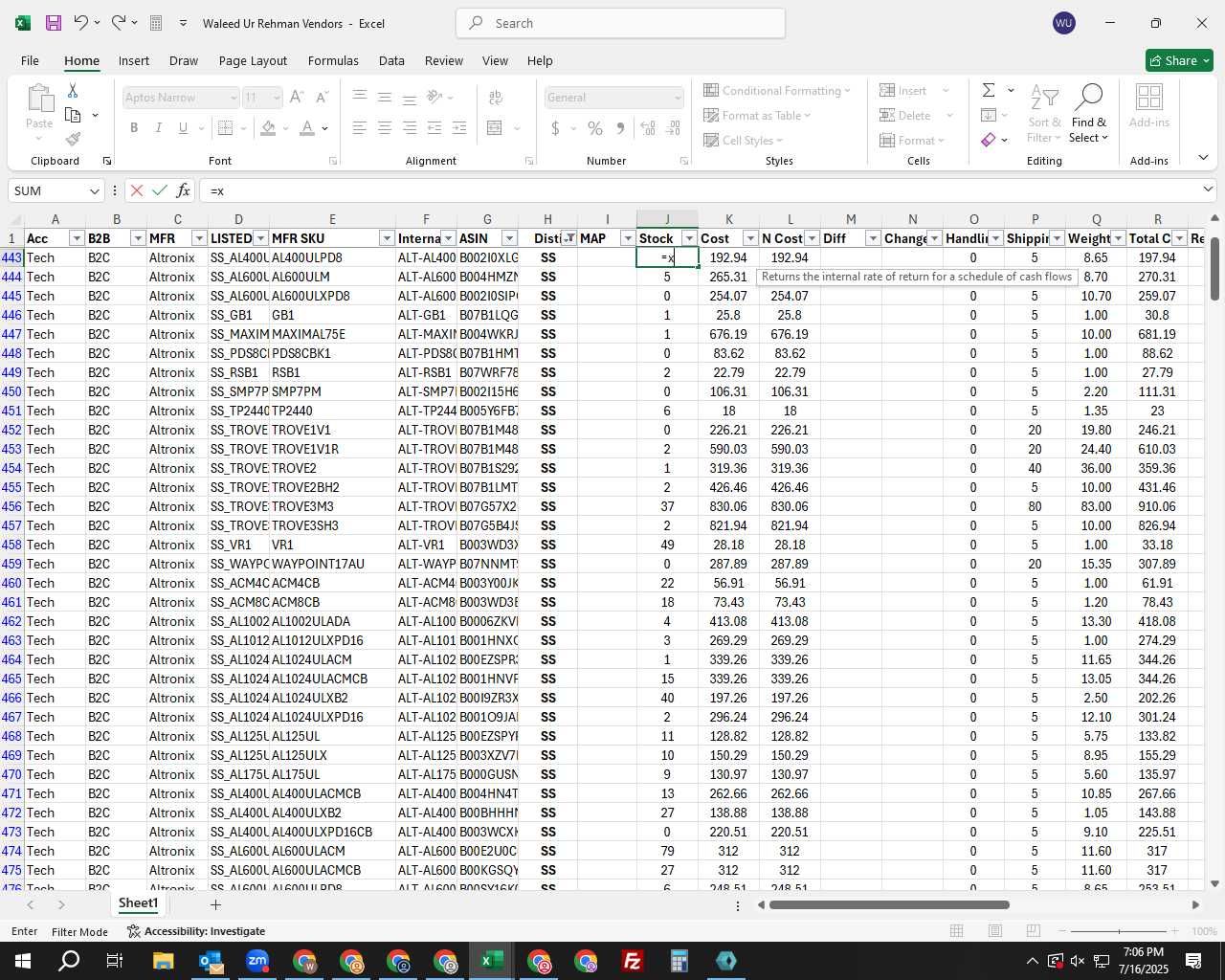This screenshot has height=980, width=1225.
Task: Open Sort & Filter tool
Action: (x=1044, y=114)
